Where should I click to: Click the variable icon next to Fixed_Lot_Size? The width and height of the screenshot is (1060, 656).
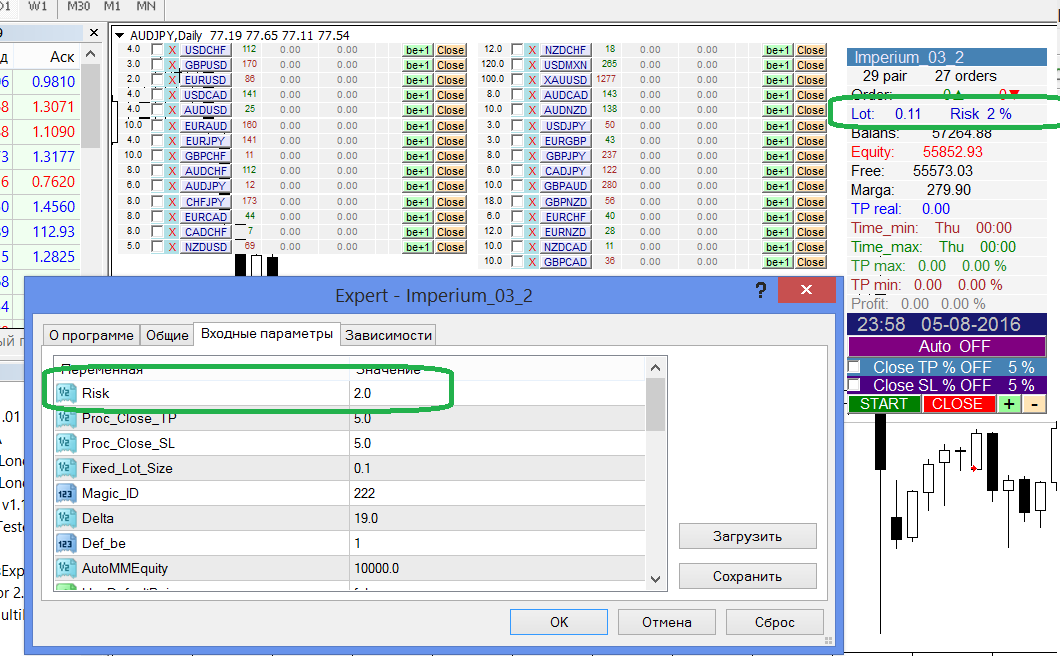pos(66,468)
